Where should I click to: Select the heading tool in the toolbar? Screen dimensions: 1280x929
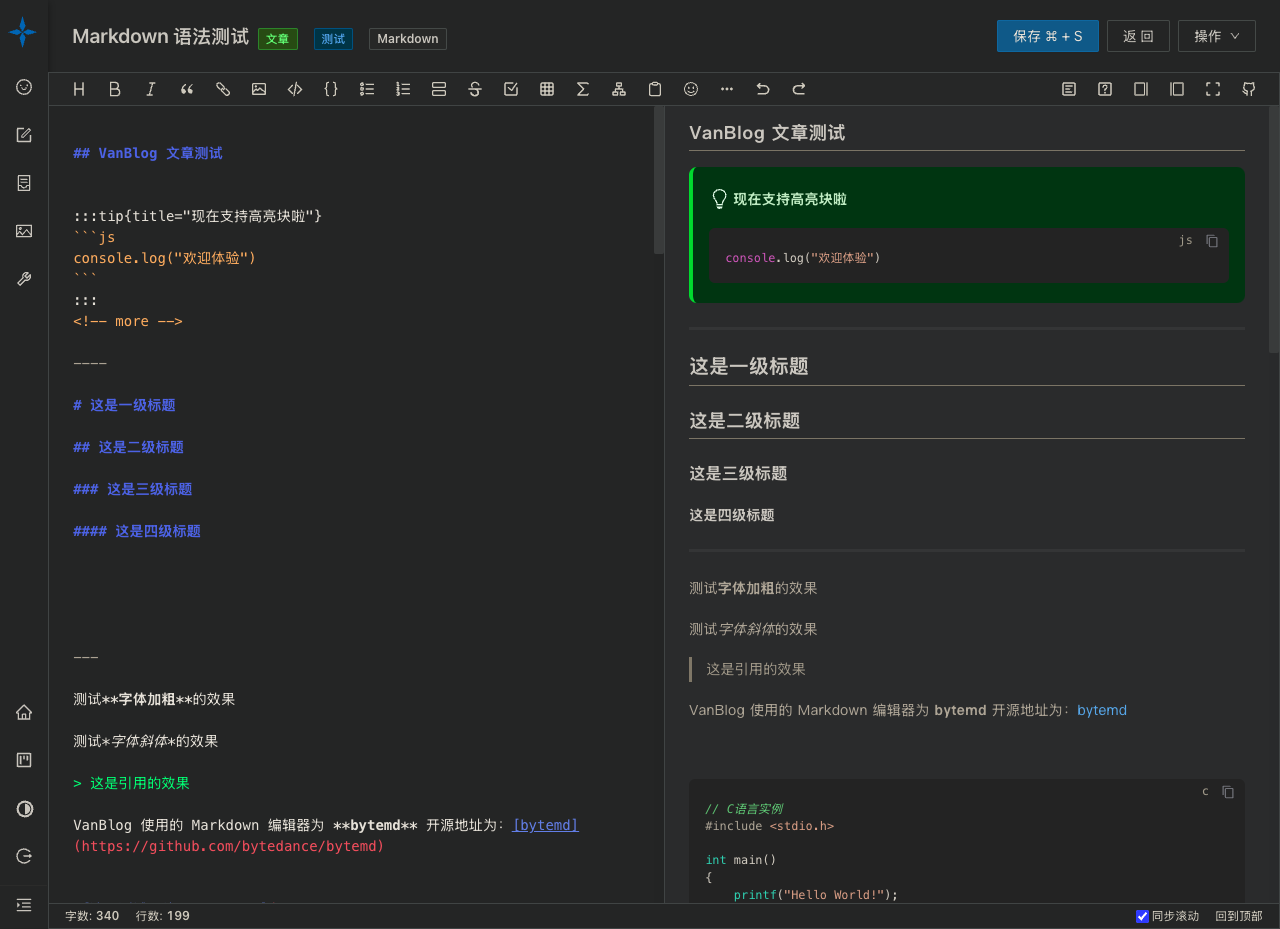tap(79, 89)
